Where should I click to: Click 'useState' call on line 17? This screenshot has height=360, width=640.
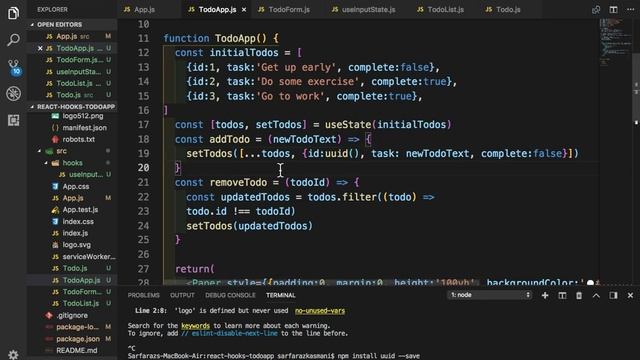point(348,124)
